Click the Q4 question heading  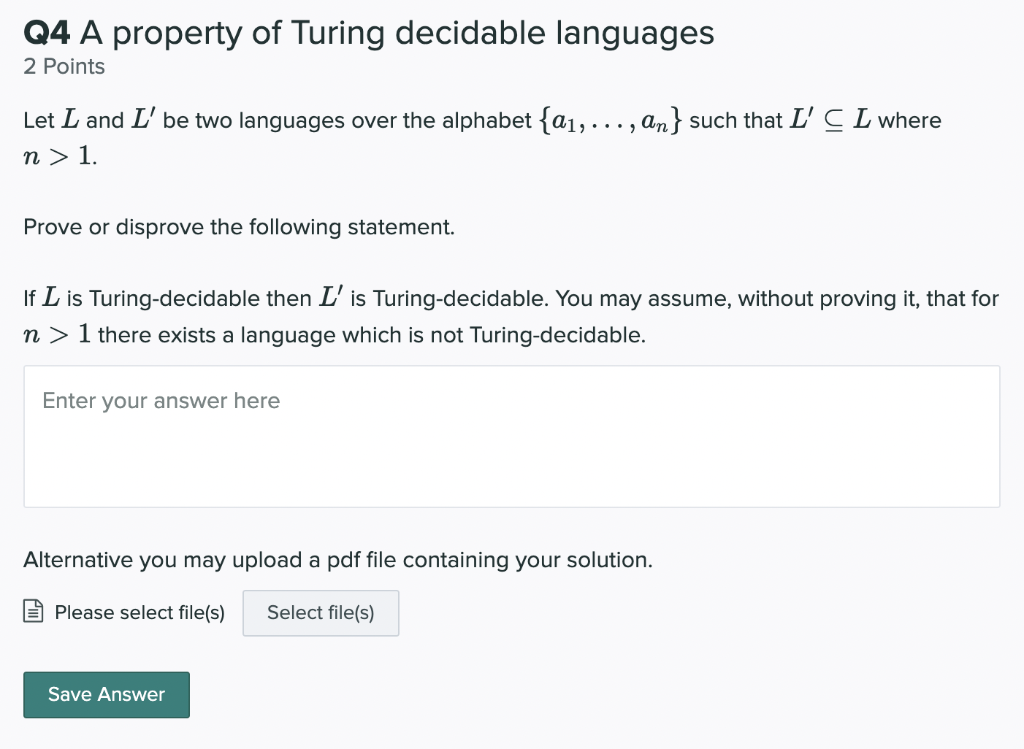[x=368, y=32]
